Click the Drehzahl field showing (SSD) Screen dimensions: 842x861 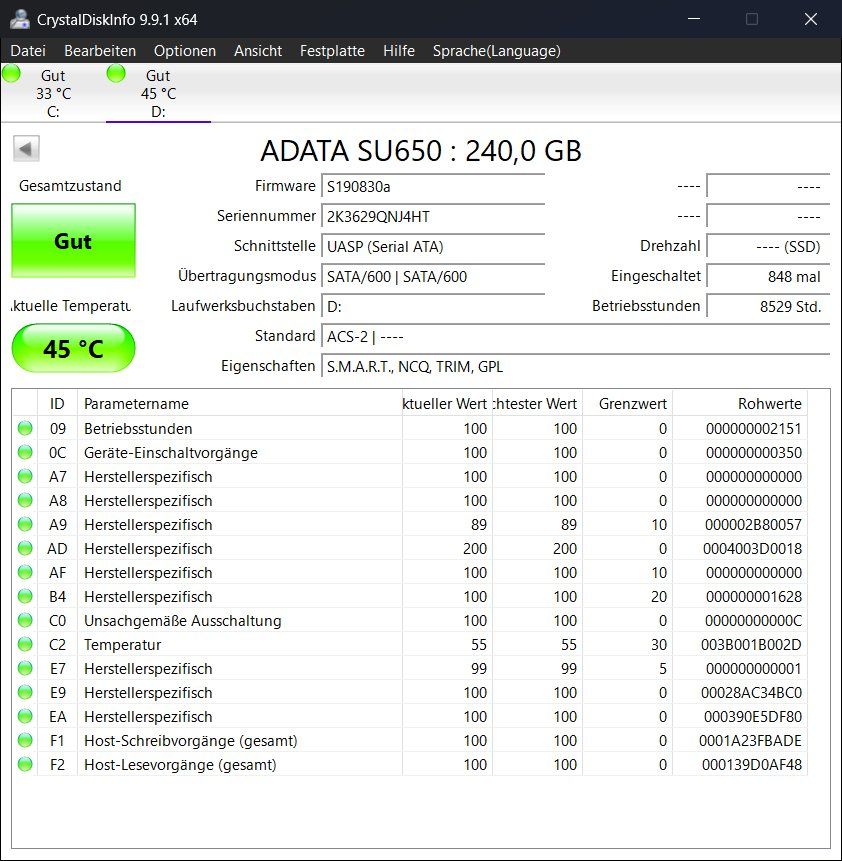768,247
